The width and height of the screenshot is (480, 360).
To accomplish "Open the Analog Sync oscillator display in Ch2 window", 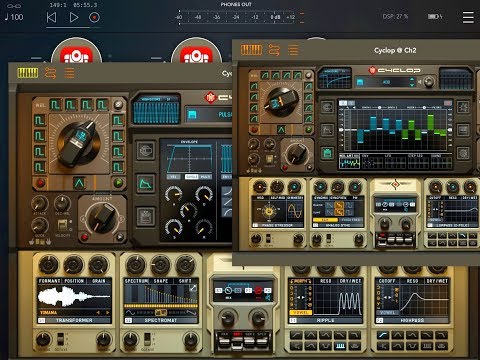I will click(337, 212).
